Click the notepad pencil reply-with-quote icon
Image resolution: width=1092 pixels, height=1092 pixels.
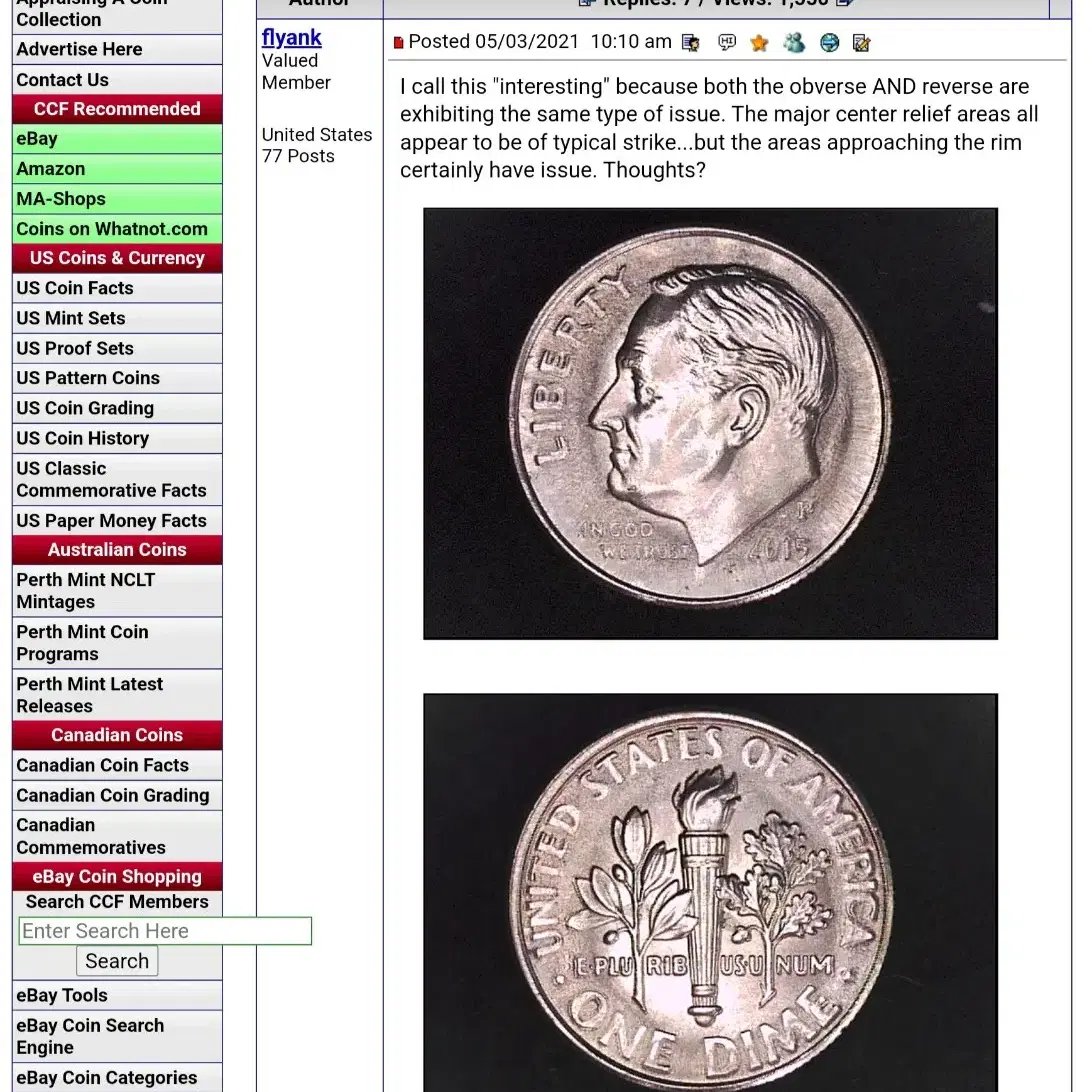(861, 43)
